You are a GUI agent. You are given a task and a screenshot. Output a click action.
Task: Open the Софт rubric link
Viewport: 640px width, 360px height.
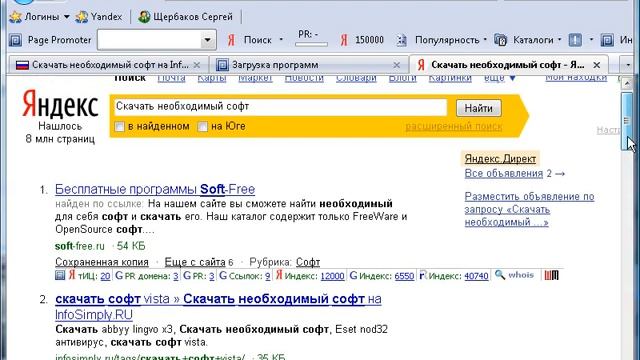click(308, 262)
